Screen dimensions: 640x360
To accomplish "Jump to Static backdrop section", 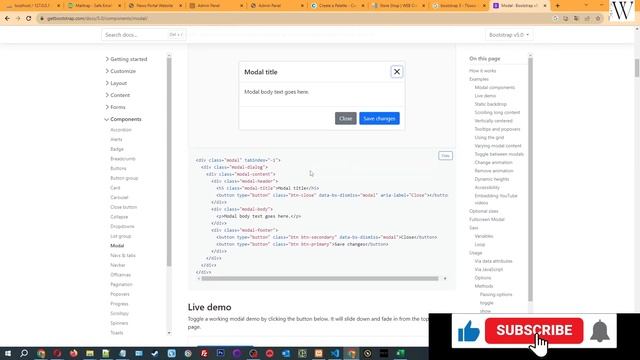I will [x=491, y=104].
